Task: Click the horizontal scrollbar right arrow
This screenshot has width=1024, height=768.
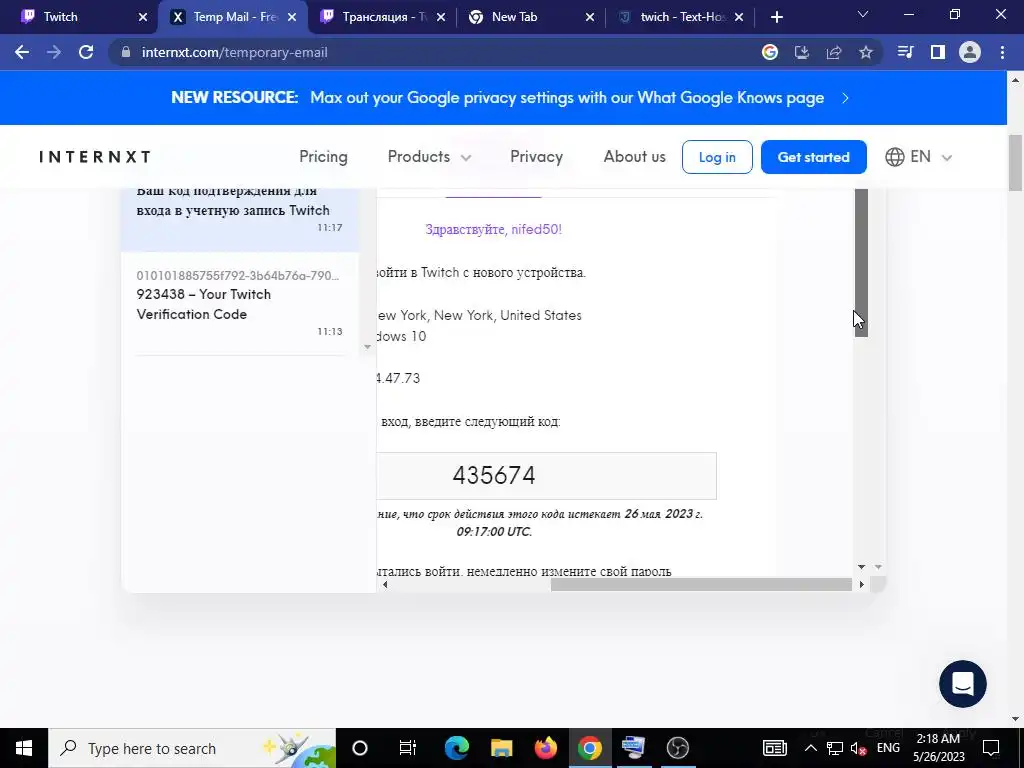Action: pos(861,584)
